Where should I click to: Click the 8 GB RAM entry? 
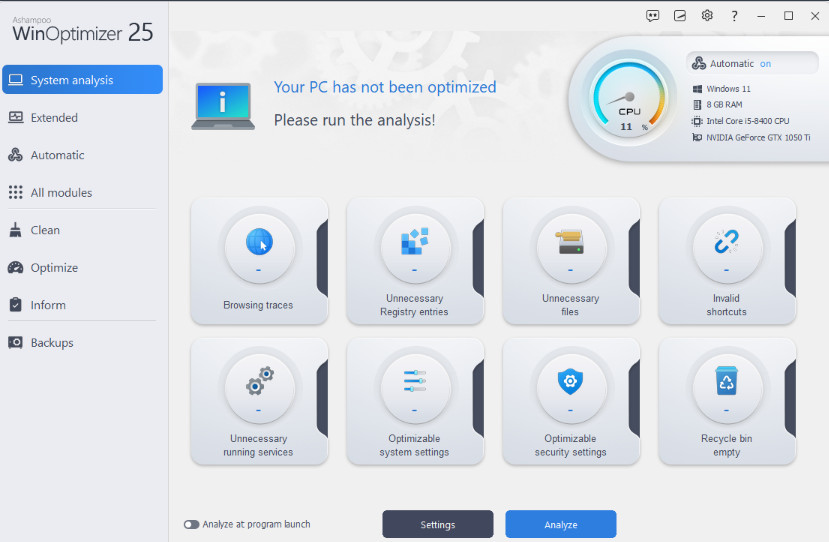[x=717, y=105]
